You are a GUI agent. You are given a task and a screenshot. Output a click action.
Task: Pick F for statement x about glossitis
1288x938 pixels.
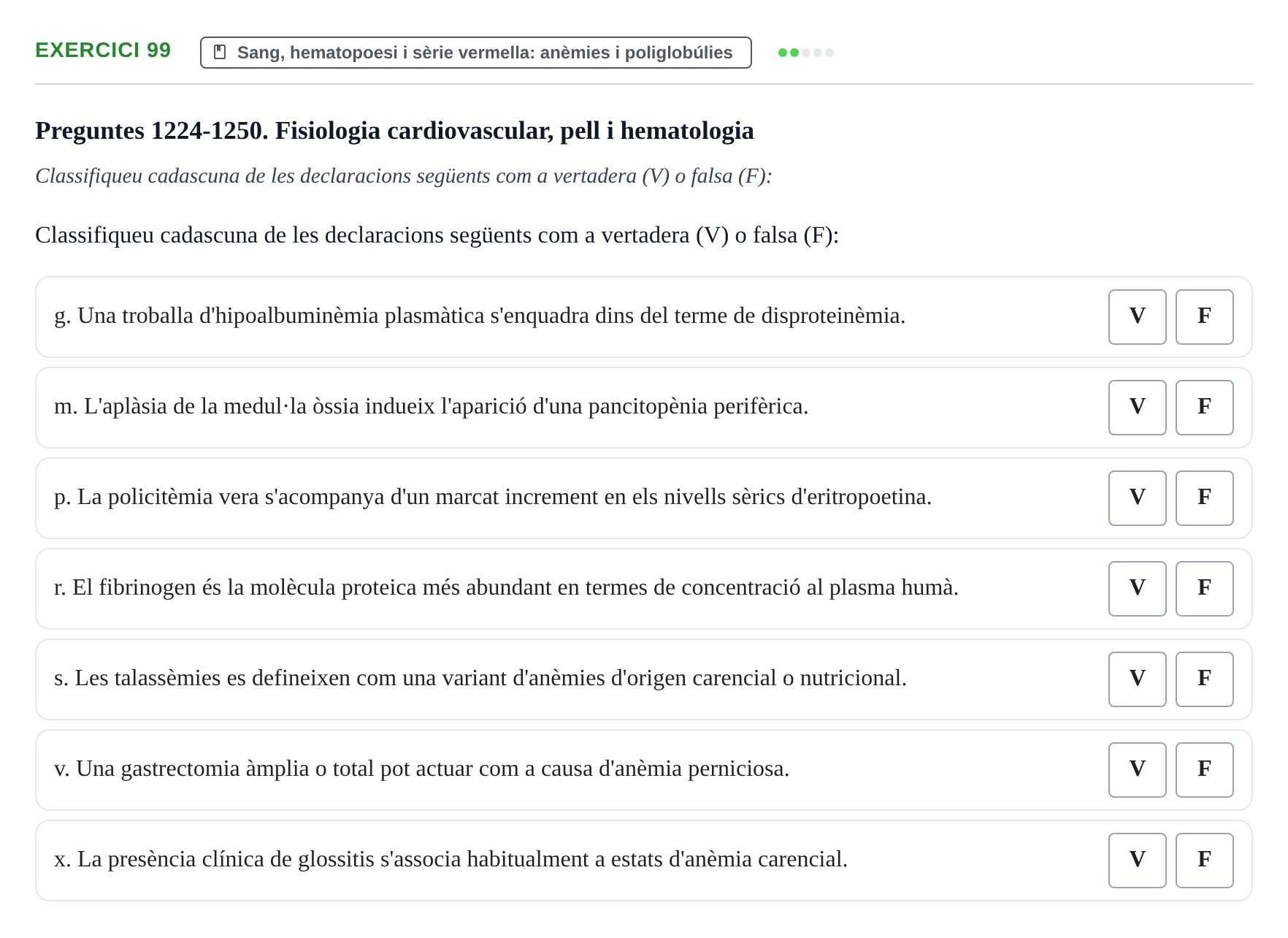[1204, 860]
